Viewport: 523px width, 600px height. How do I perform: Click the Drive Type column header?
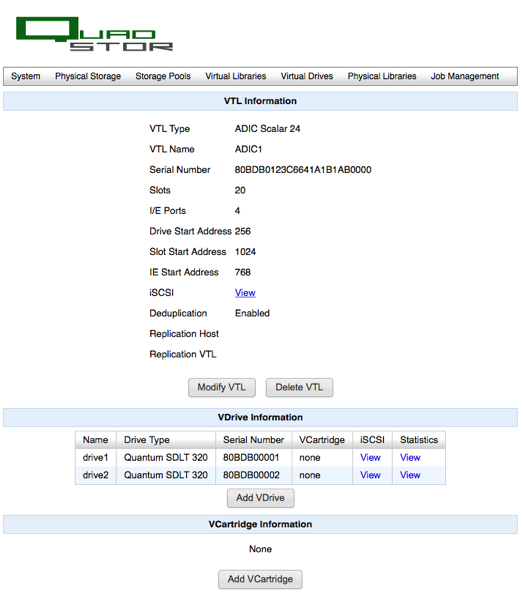click(x=147, y=440)
